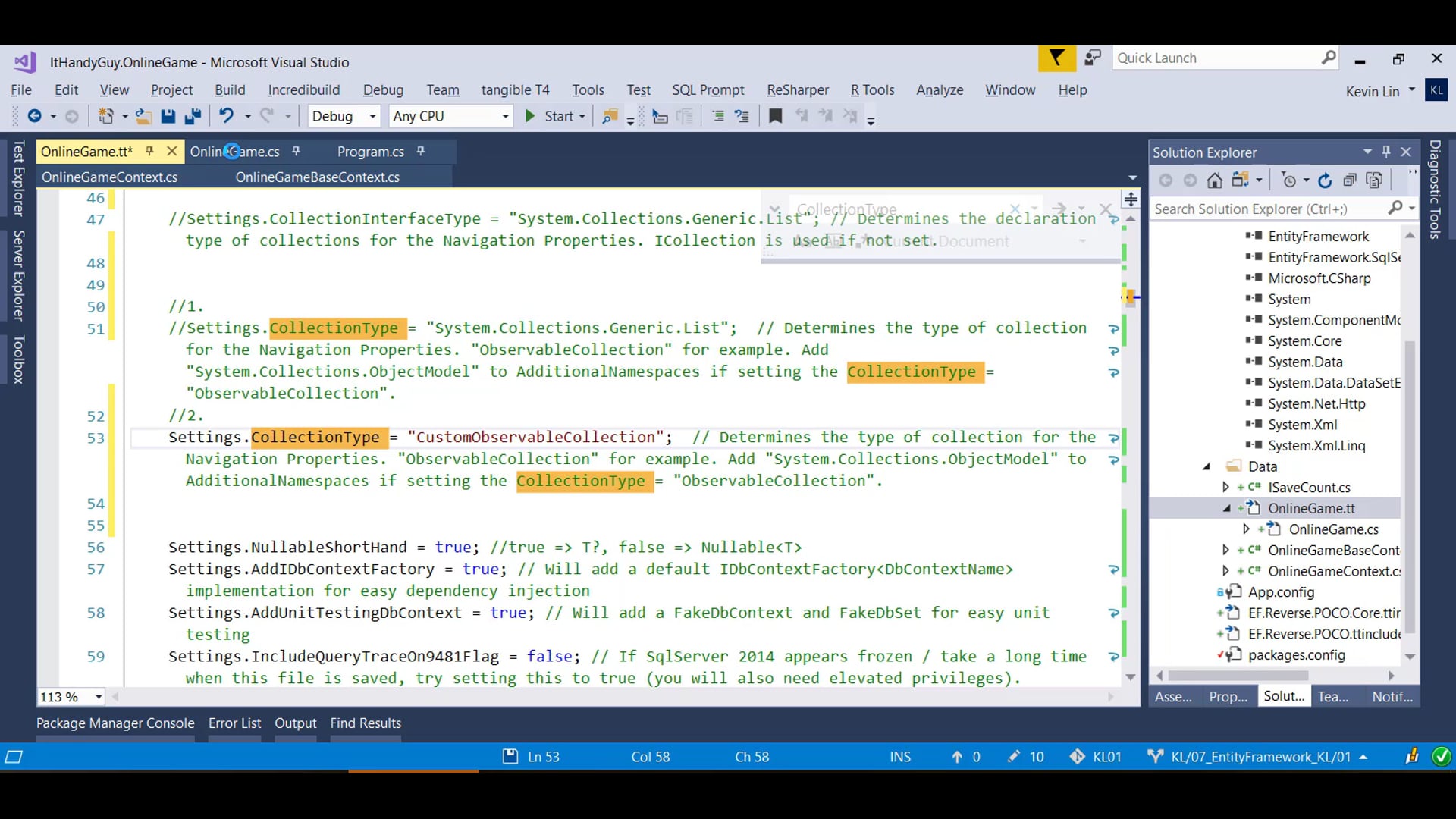The height and width of the screenshot is (819, 1456).
Task: Toggle bookmark using the toolbar bookmark icon
Action: click(x=775, y=116)
